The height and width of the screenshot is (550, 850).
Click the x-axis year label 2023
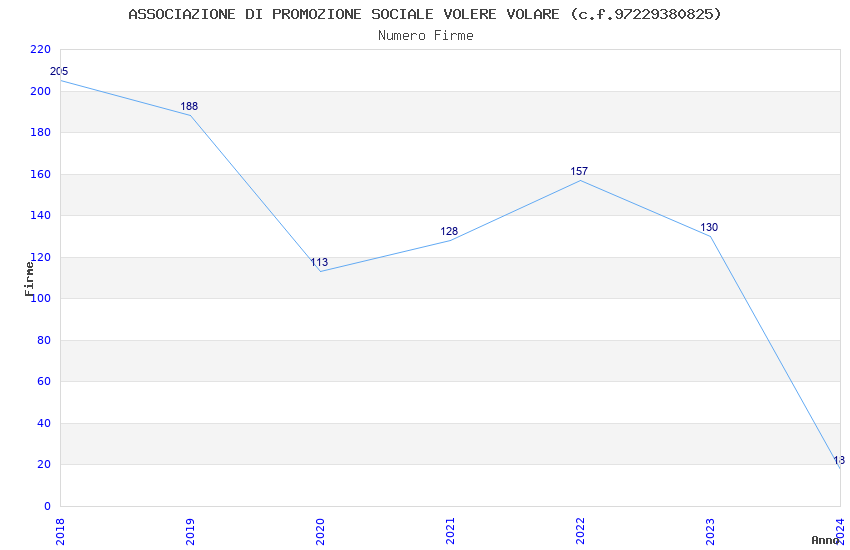click(x=711, y=532)
